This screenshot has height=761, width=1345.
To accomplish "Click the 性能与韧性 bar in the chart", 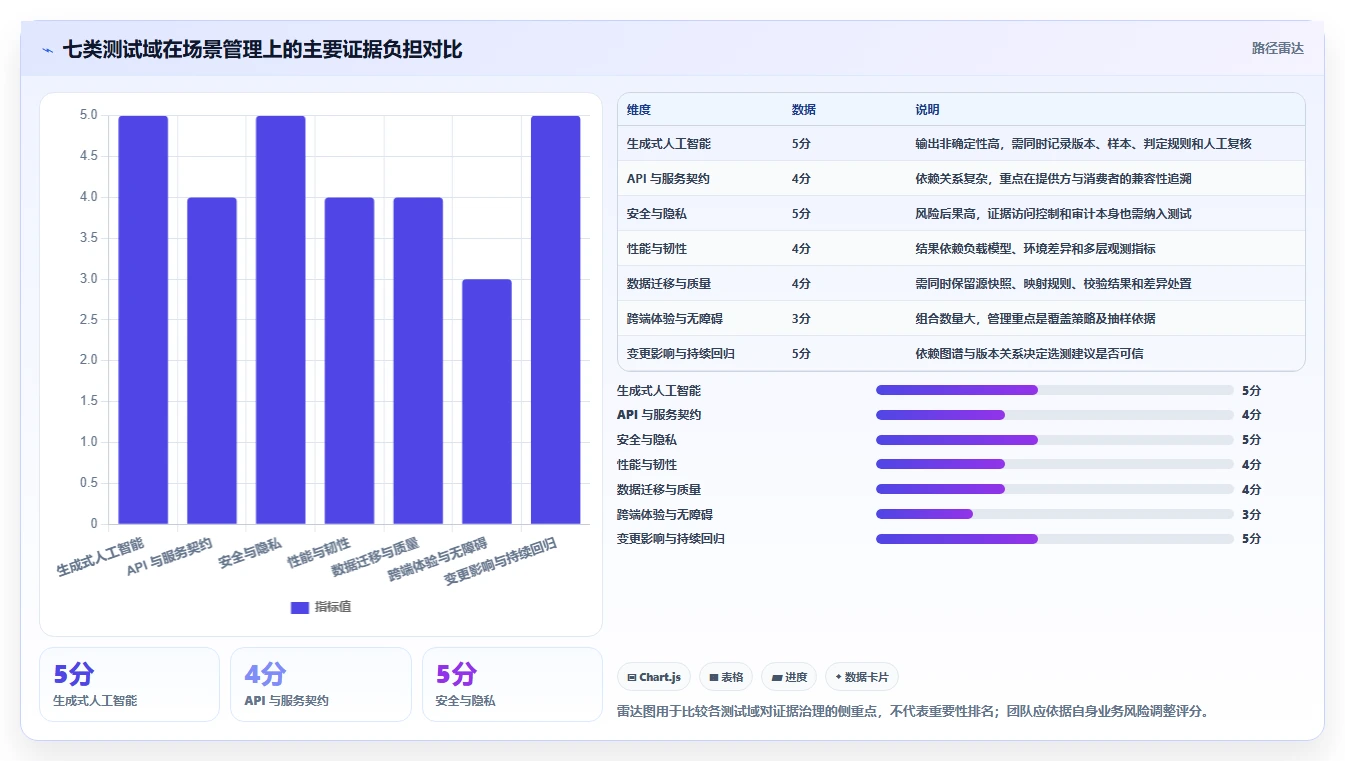I will (x=349, y=360).
